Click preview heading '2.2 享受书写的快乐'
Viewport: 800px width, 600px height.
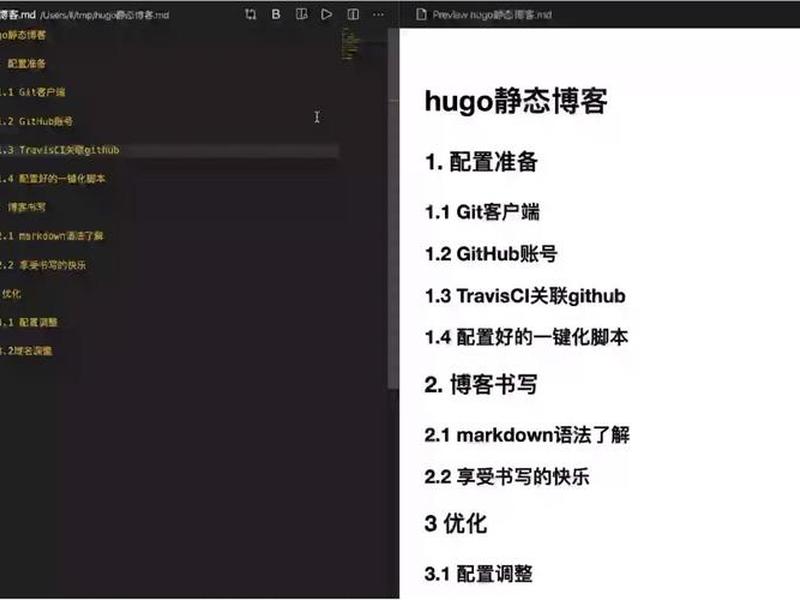(x=507, y=477)
